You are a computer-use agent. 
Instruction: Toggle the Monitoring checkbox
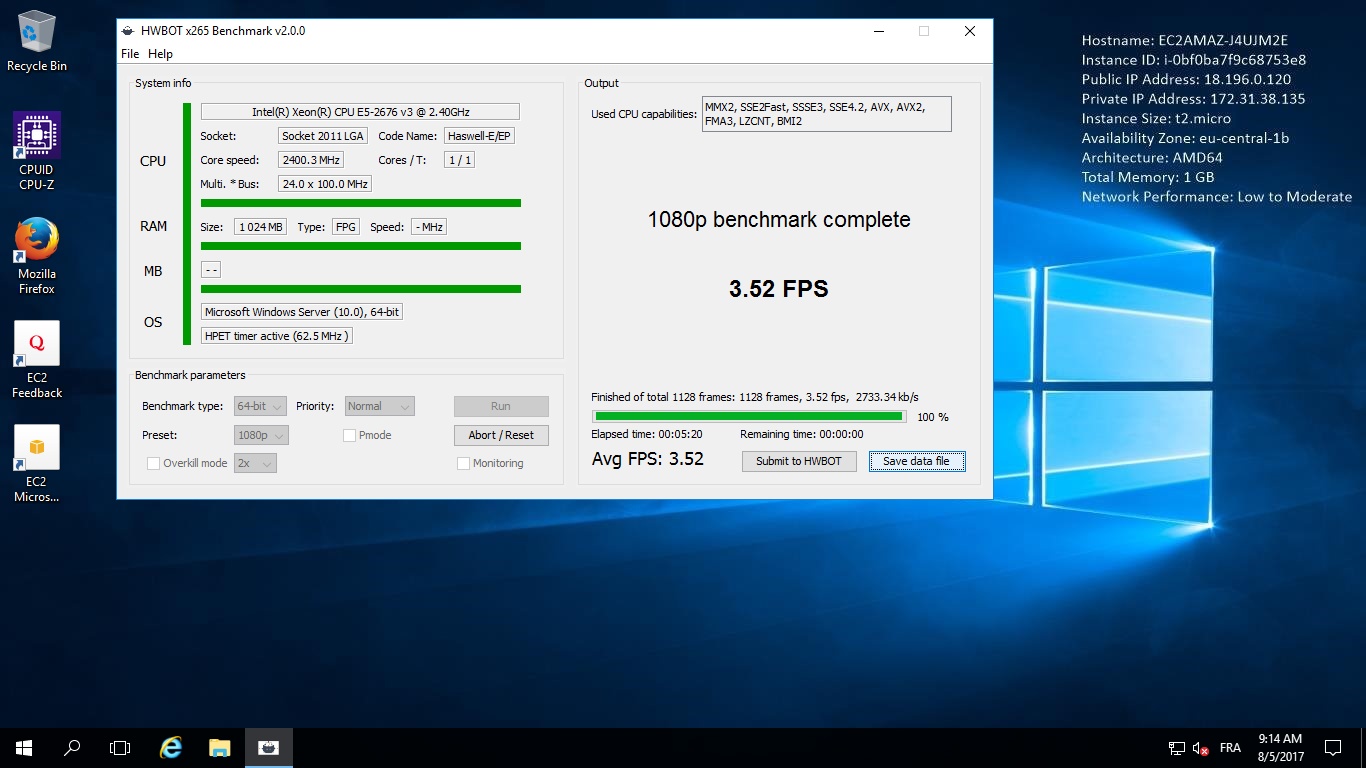click(463, 463)
